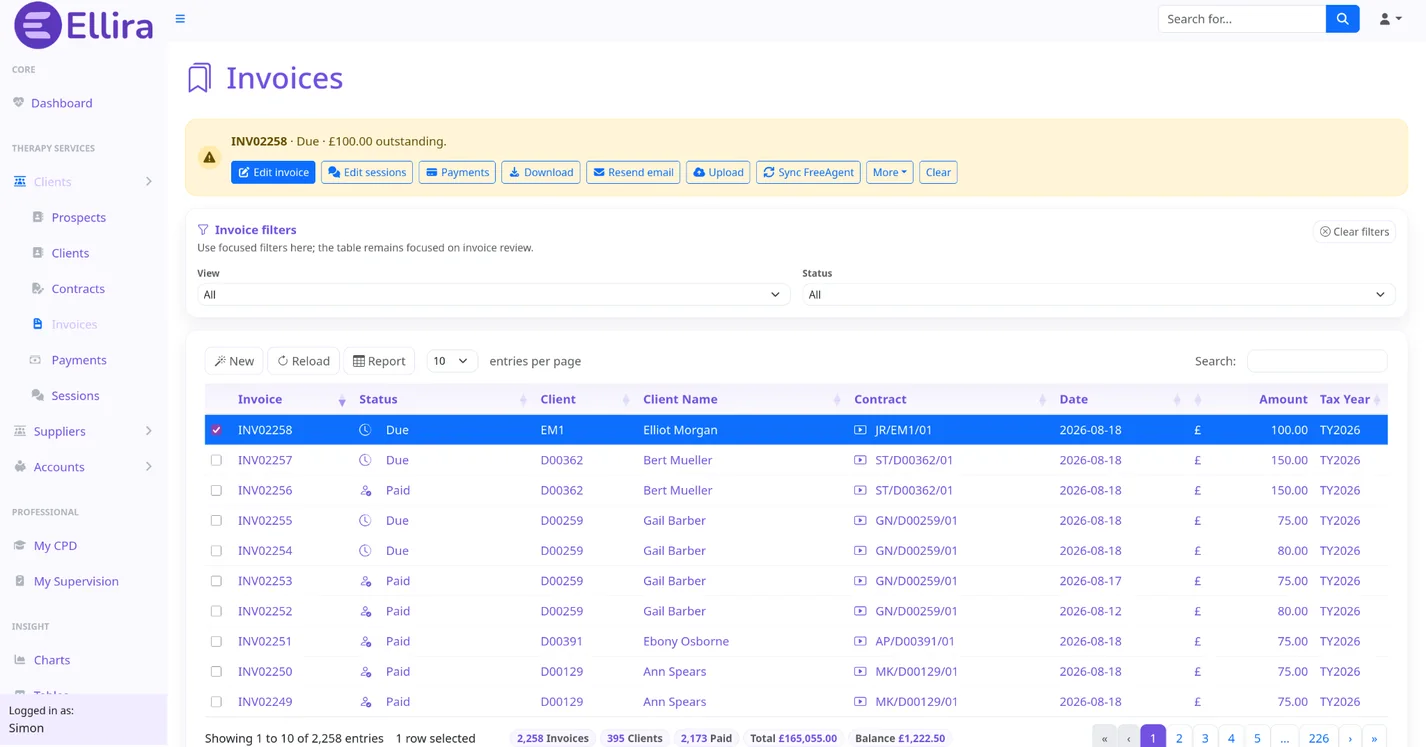Select the checkbox for INV02253
The width and height of the screenshot is (1426, 747).
216,581
